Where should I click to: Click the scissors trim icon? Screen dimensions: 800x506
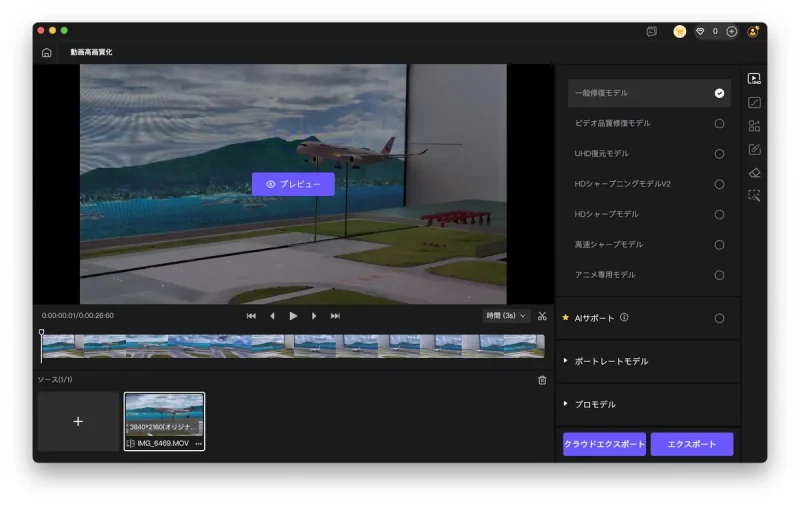[x=542, y=316]
